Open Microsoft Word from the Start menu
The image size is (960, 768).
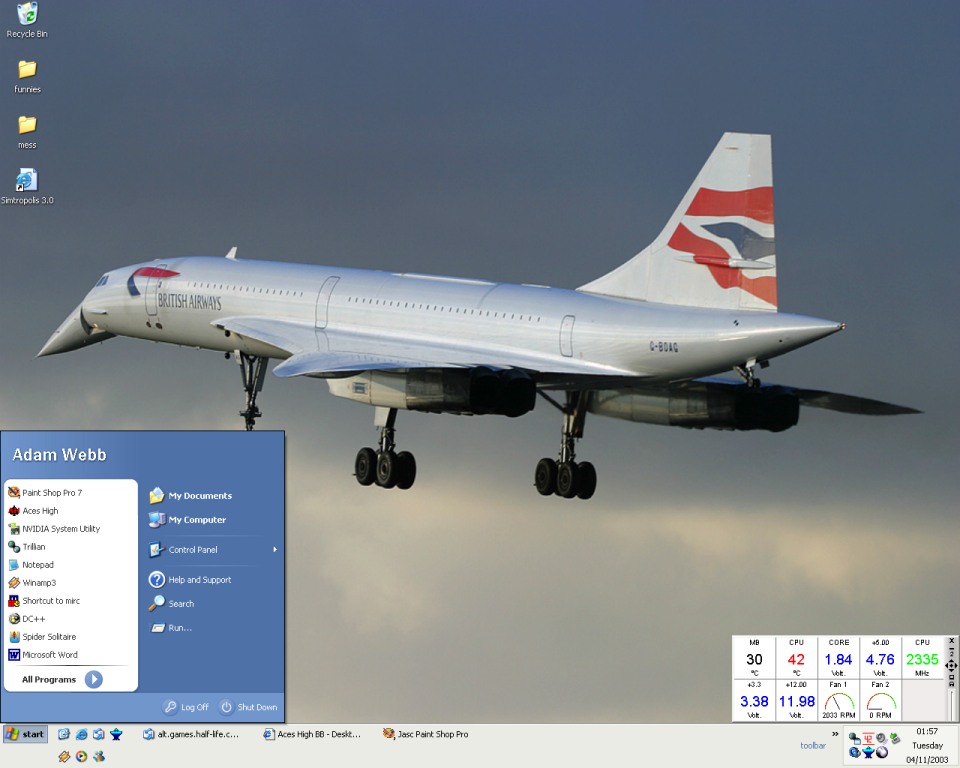[x=70, y=654]
